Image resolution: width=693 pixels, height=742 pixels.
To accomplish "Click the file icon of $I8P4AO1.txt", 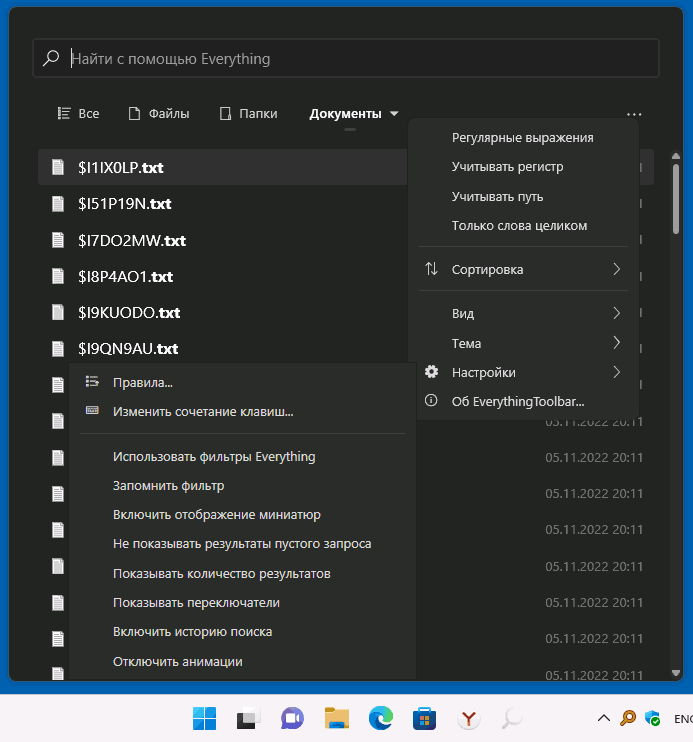I will tap(58, 276).
